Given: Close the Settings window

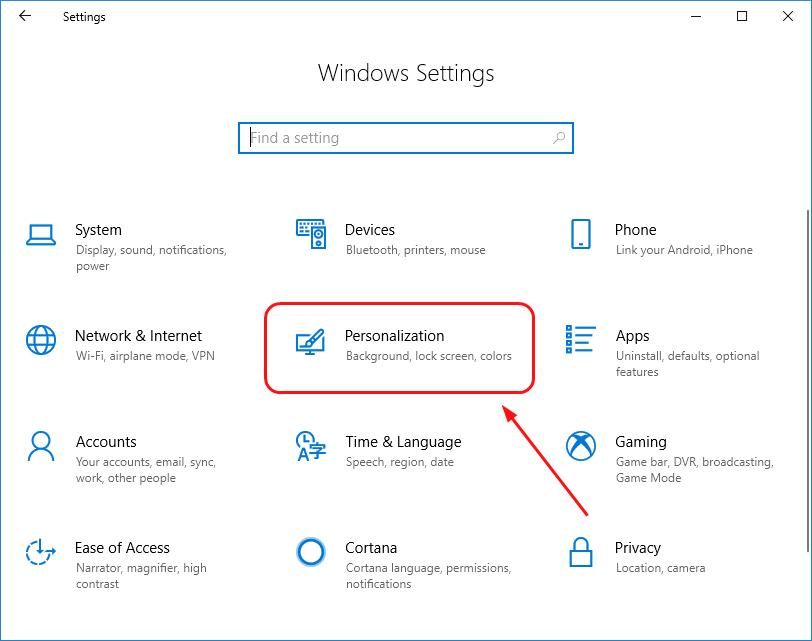Looking at the screenshot, I should pyautogui.click(x=788, y=16).
